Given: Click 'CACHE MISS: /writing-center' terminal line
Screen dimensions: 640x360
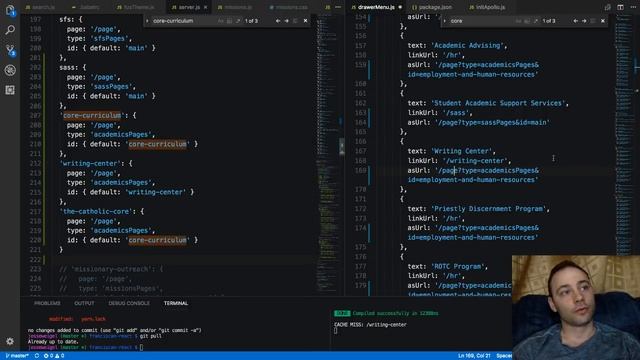Looking at the screenshot, I should [370, 325].
